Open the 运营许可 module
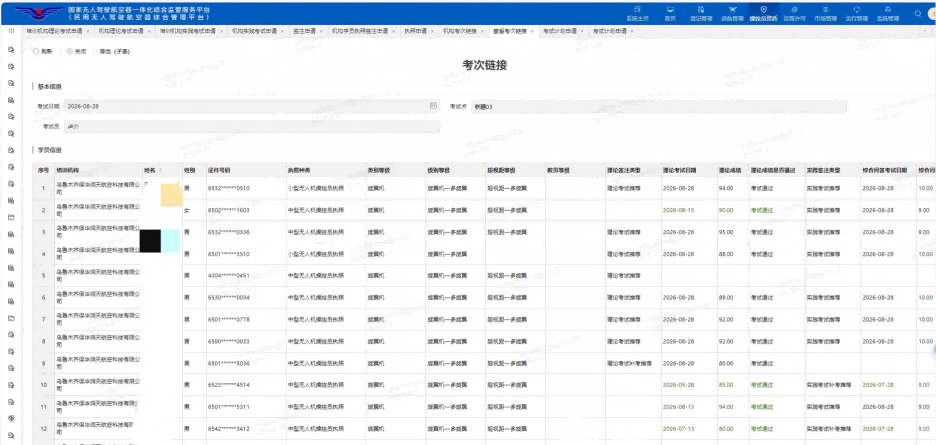Viewport: 936px width, 445px height. point(795,13)
